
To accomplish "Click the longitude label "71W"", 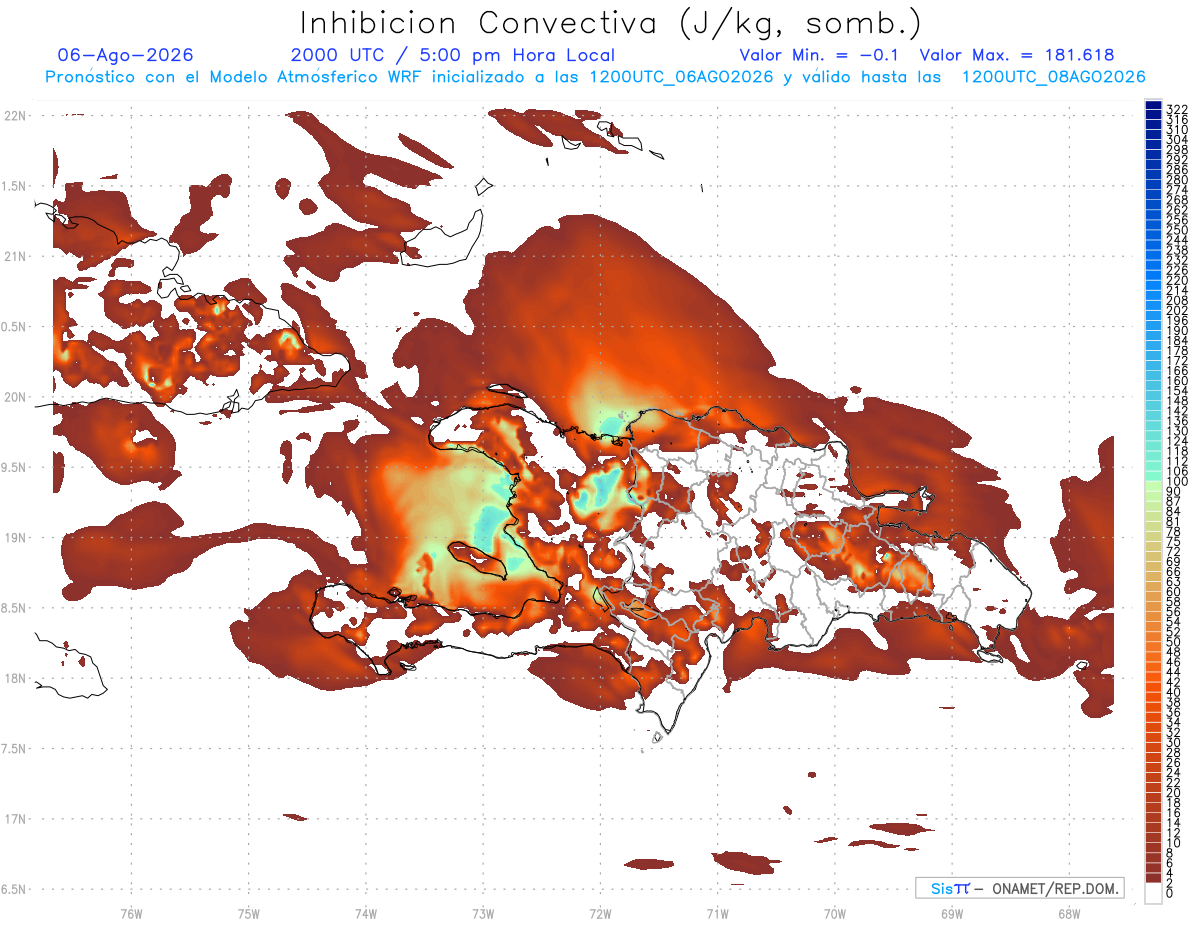I will click(x=717, y=914).
